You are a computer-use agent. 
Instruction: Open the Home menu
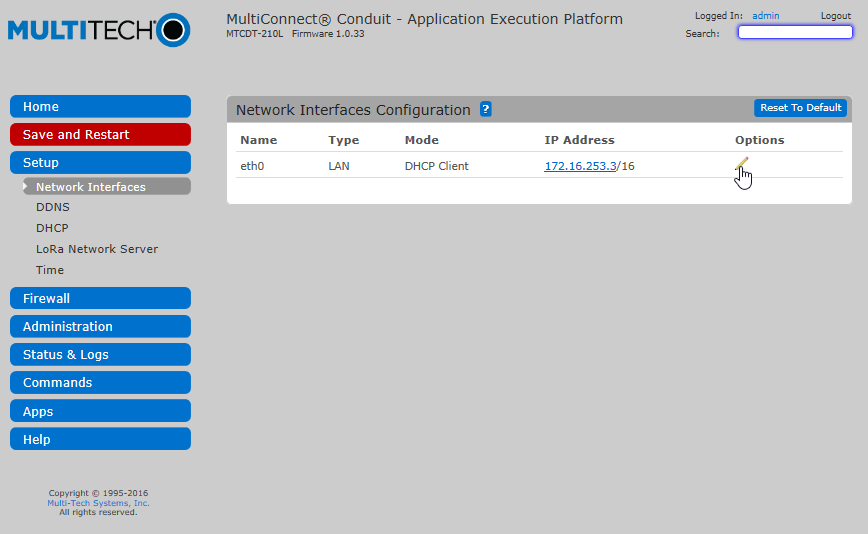pos(100,107)
